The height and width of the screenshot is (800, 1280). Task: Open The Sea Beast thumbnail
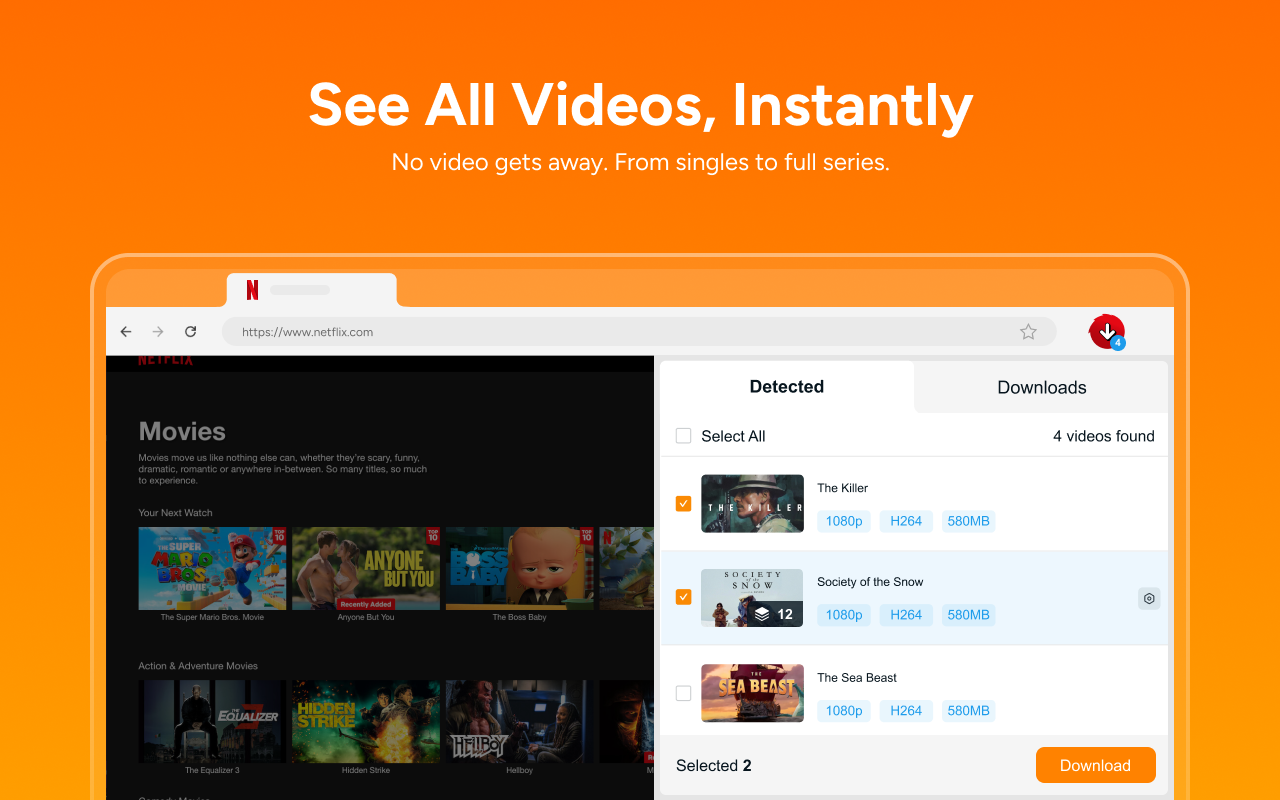pos(753,693)
